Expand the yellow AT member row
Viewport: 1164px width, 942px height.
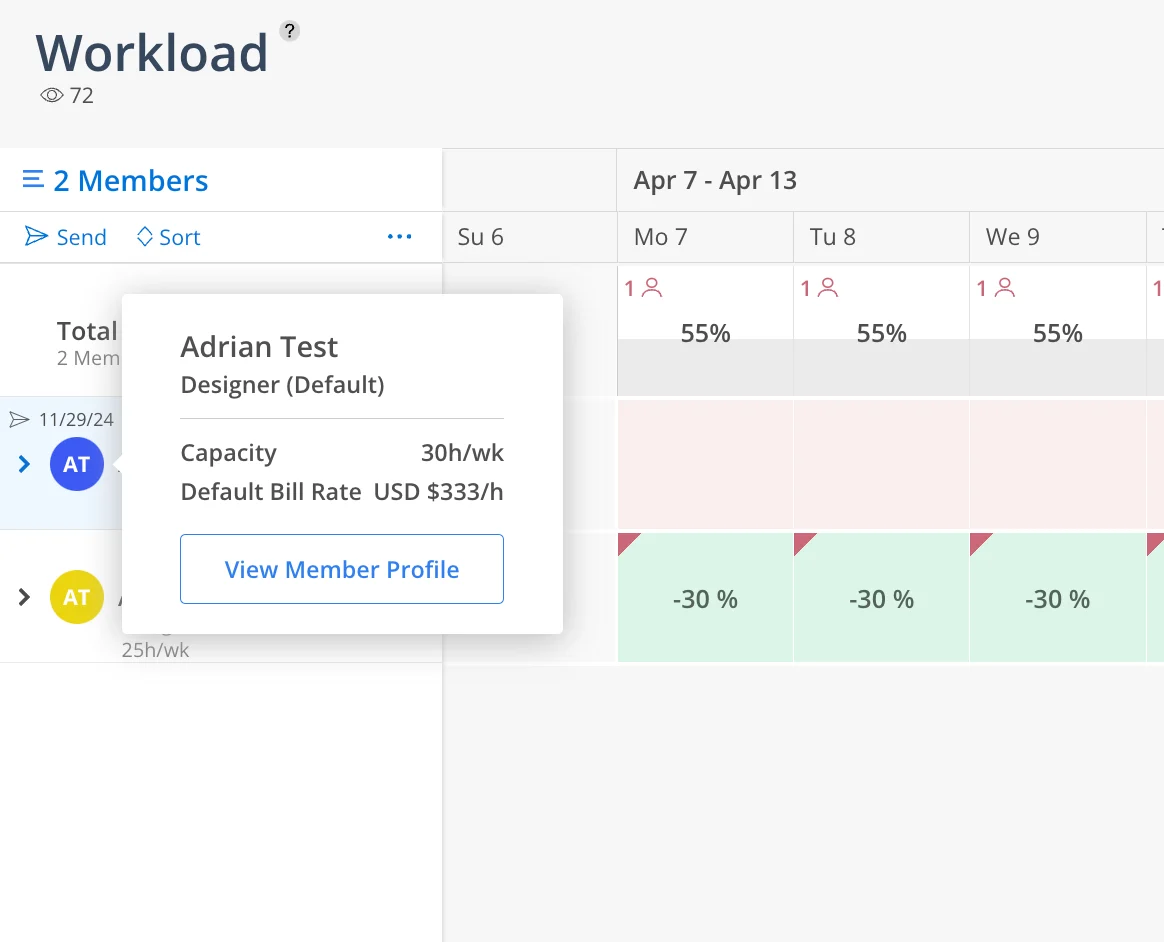pyautogui.click(x=25, y=597)
